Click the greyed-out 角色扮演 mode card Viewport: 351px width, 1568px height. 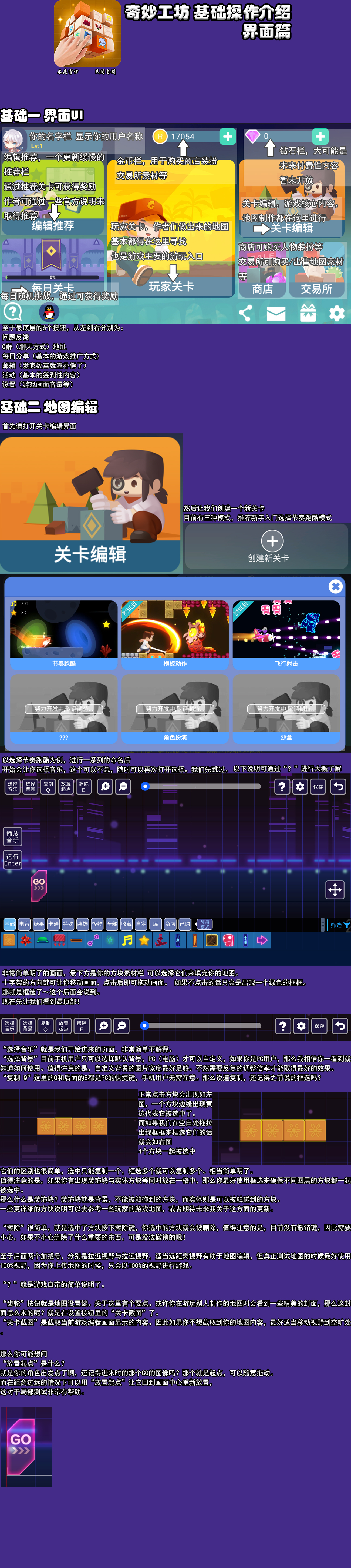coord(175,709)
